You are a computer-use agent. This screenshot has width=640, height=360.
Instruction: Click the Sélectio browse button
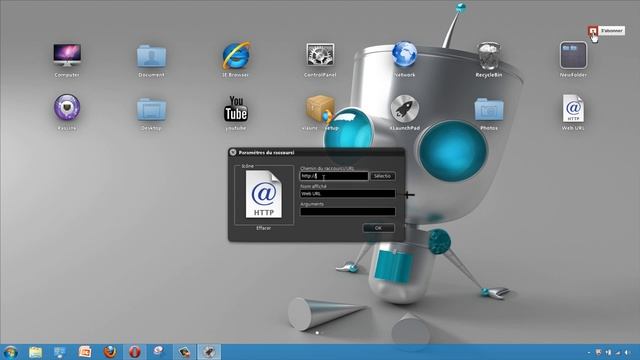382,176
